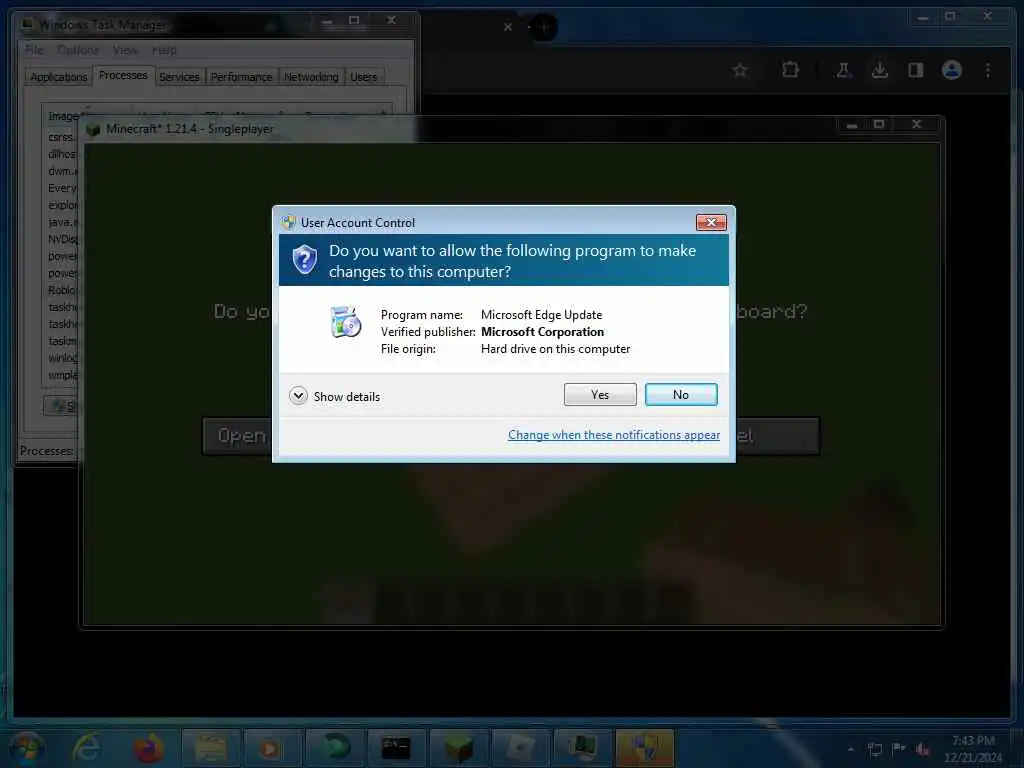Click the UAC title bar shield icon

pyautogui.click(x=289, y=223)
